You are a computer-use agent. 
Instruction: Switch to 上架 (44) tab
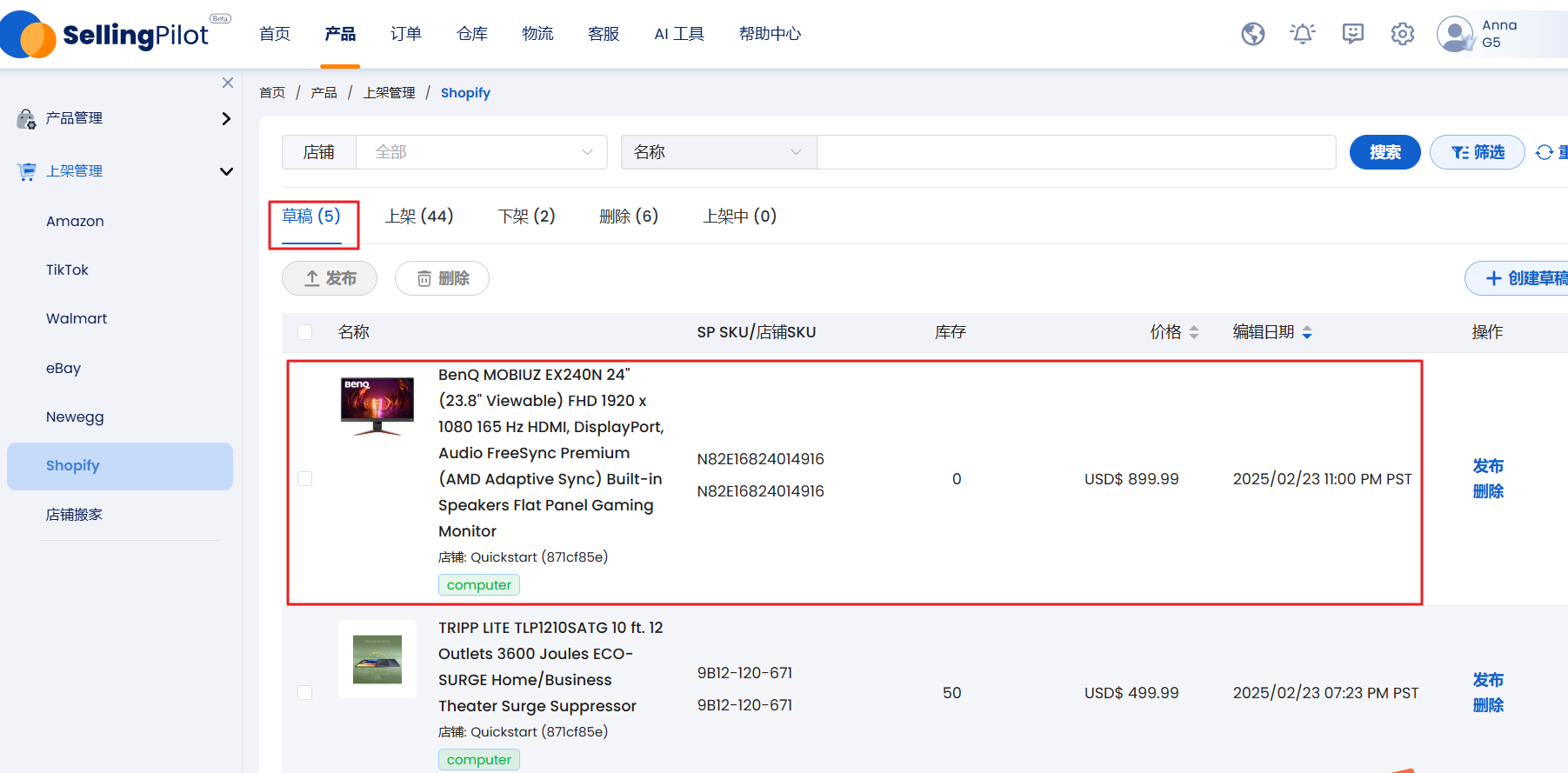coord(419,216)
